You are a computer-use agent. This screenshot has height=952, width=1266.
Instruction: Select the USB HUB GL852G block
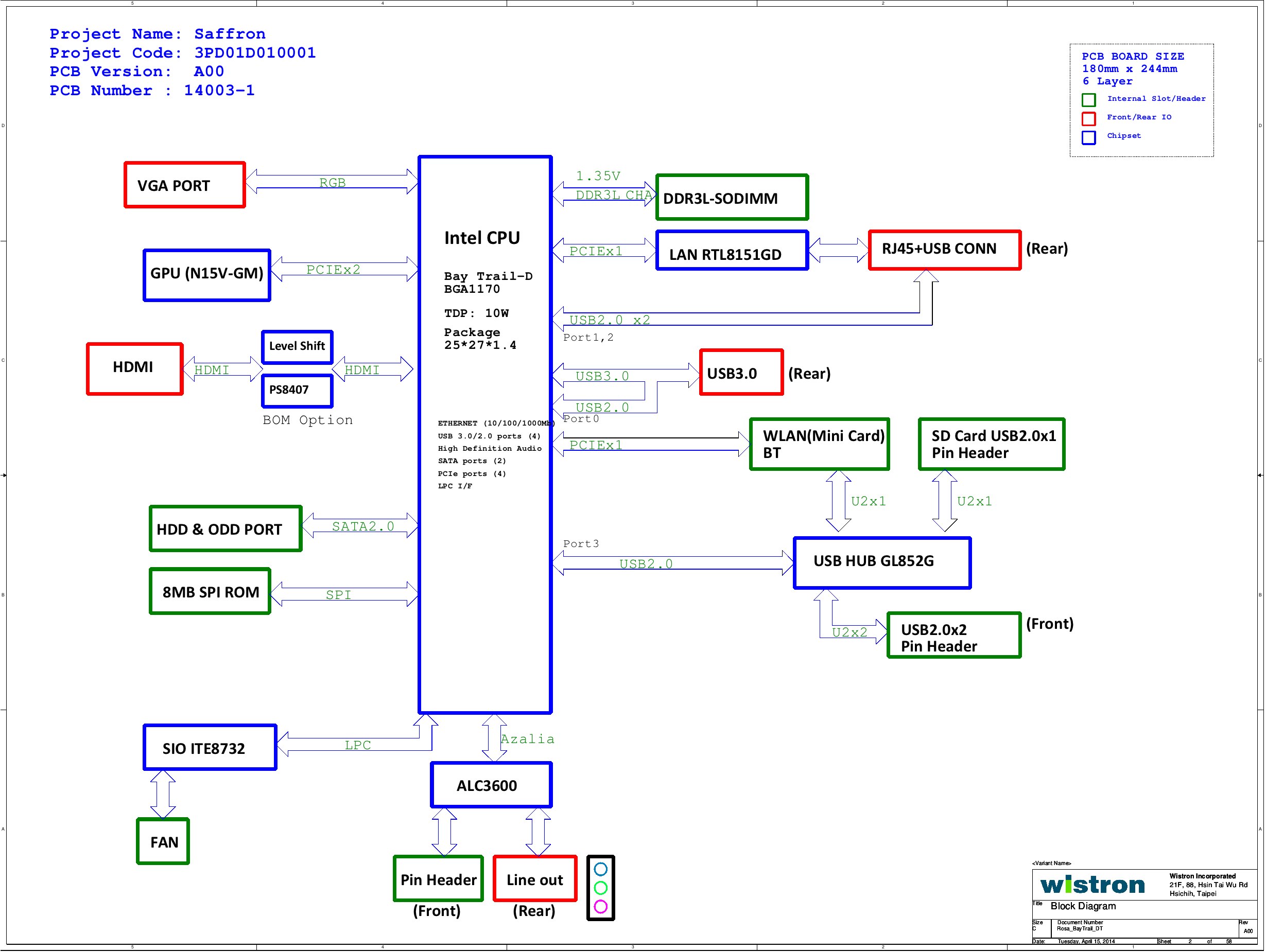pyautogui.click(x=882, y=563)
